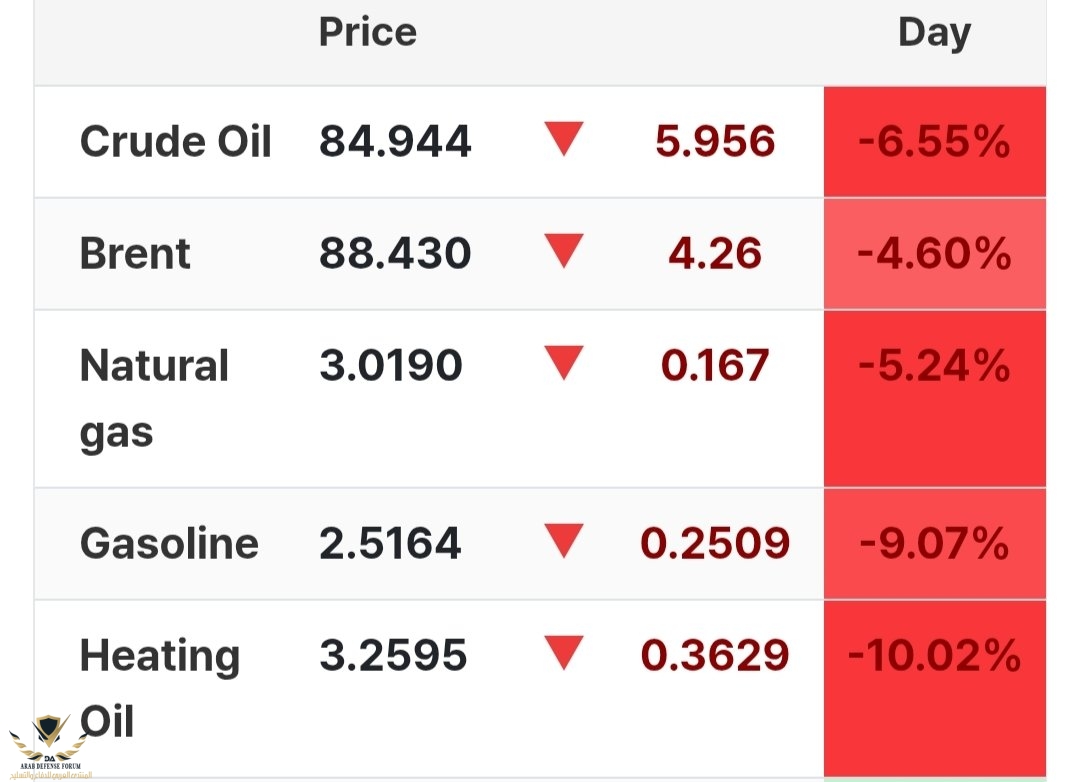Click the Natural gas change value 0.167

point(715,365)
